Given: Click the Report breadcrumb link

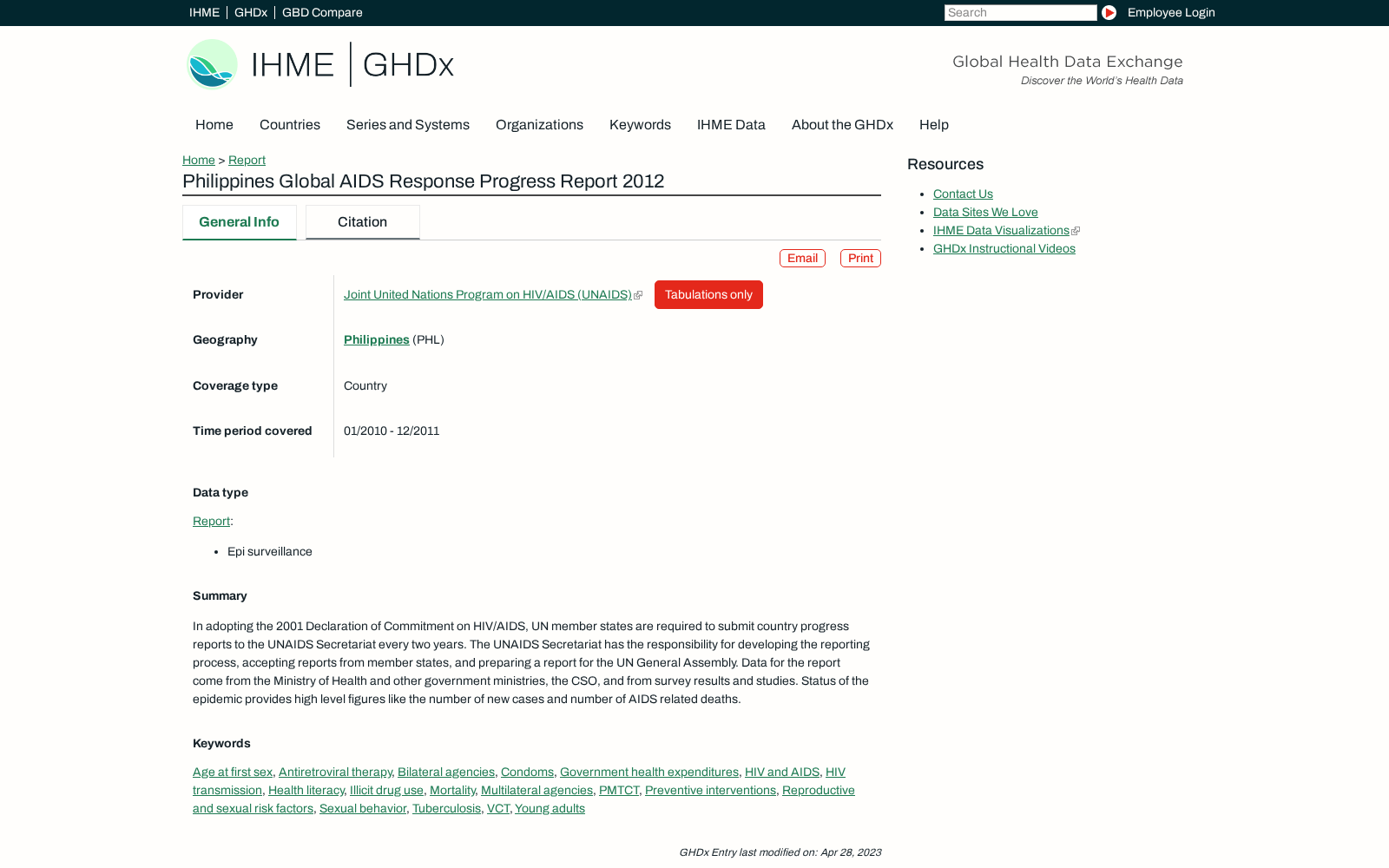Looking at the screenshot, I should click(x=247, y=160).
